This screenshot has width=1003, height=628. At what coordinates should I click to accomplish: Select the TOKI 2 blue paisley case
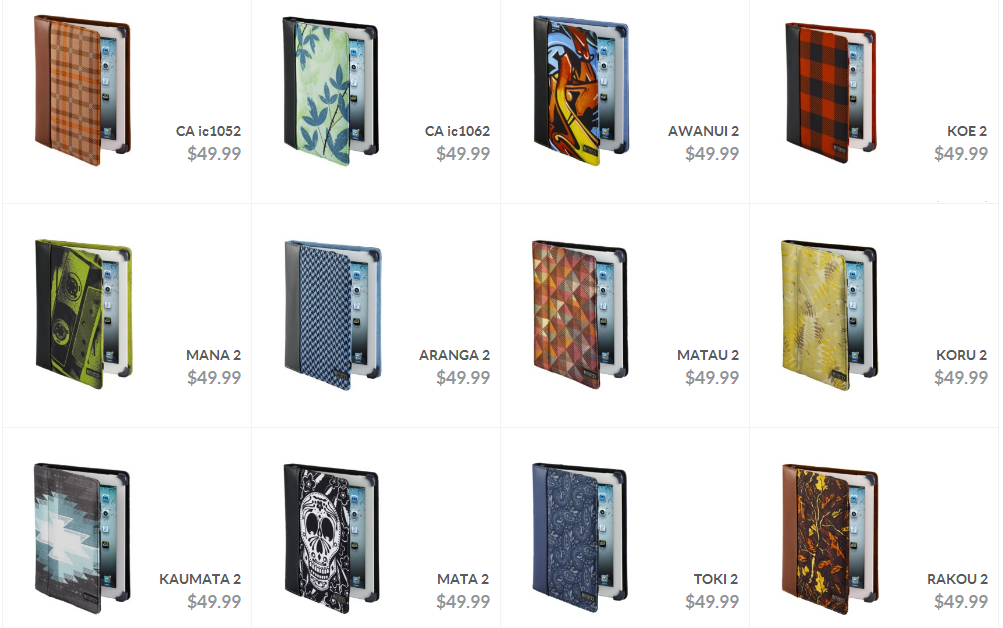point(580,538)
